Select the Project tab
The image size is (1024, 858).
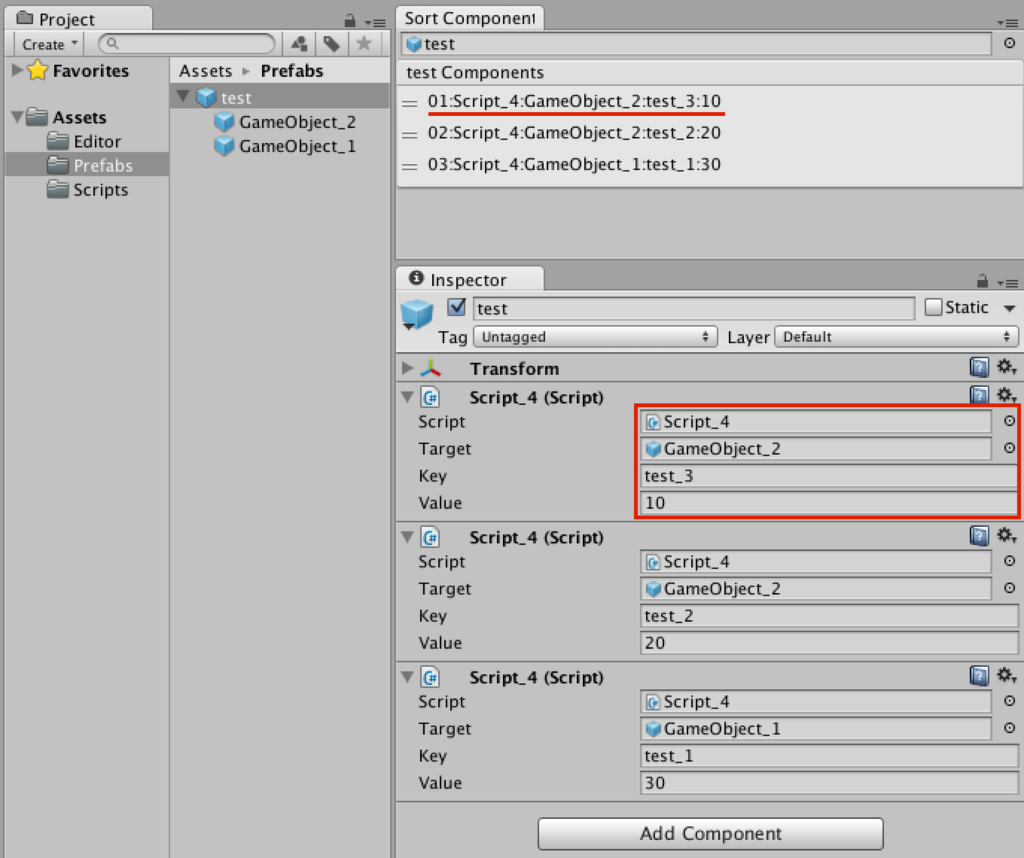(x=78, y=19)
